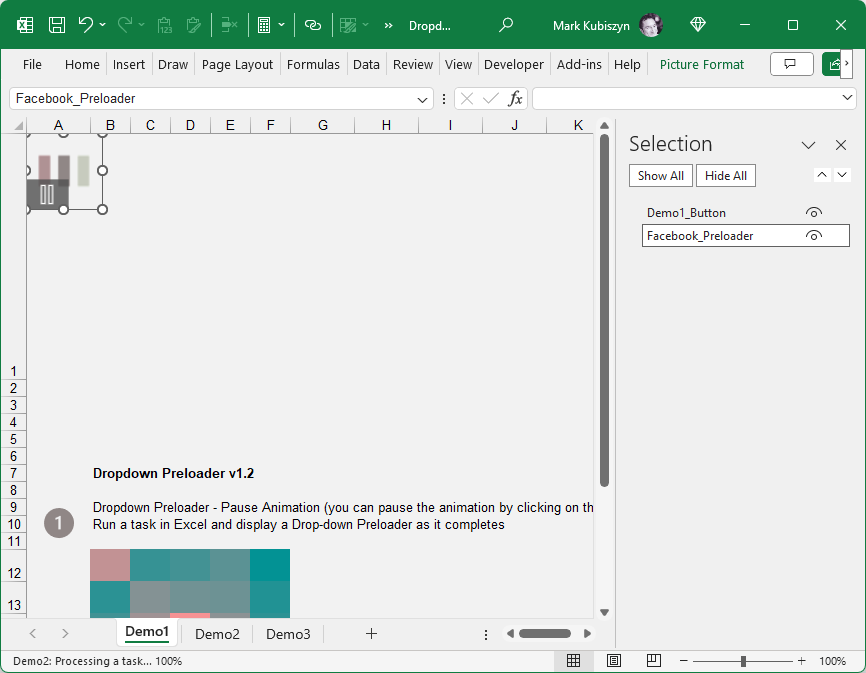Select Normal view in status bar
Viewport: 866px width, 673px height.
pyautogui.click(x=574, y=661)
